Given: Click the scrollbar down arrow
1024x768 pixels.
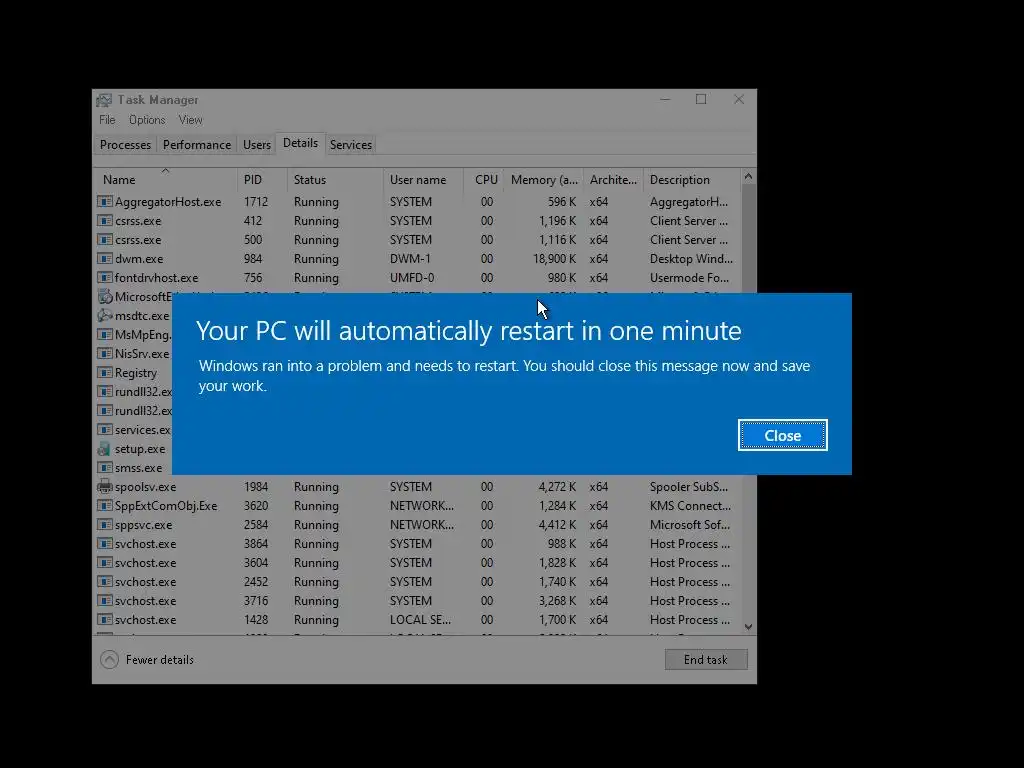Looking at the screenshot, I should (748, 626).
